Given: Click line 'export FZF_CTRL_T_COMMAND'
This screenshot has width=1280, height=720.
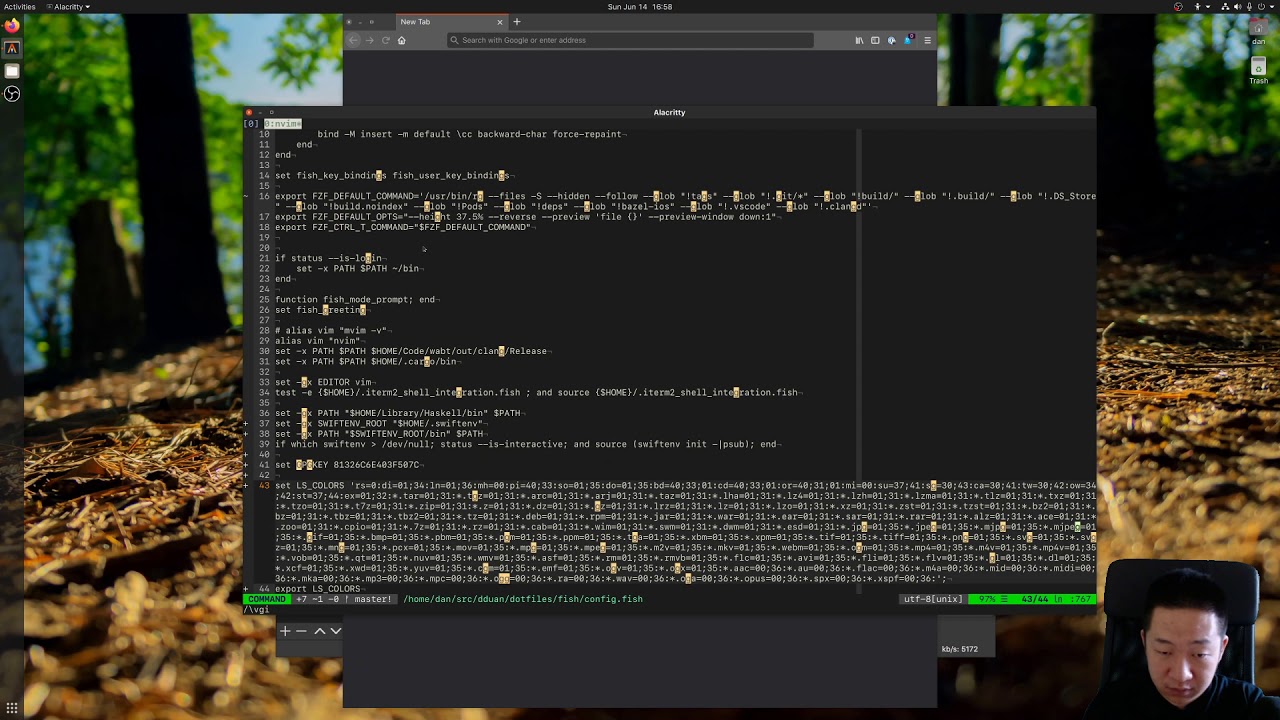Looking at the screenshot, I should (403, 227).
